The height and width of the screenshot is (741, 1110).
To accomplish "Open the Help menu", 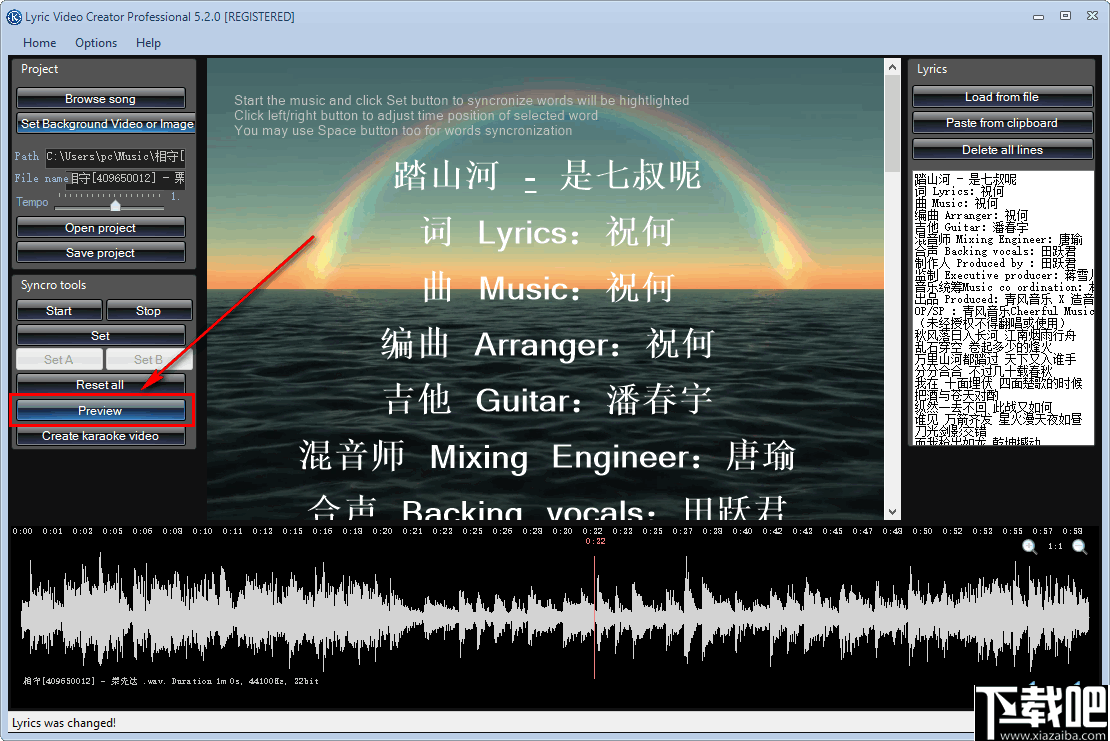I will tap(148, 42).
